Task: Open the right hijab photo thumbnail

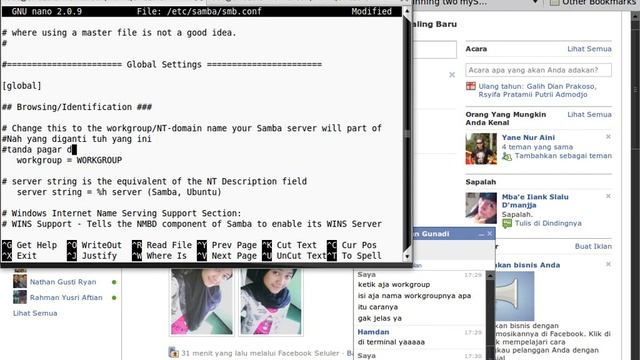Action: coord(271,301)
